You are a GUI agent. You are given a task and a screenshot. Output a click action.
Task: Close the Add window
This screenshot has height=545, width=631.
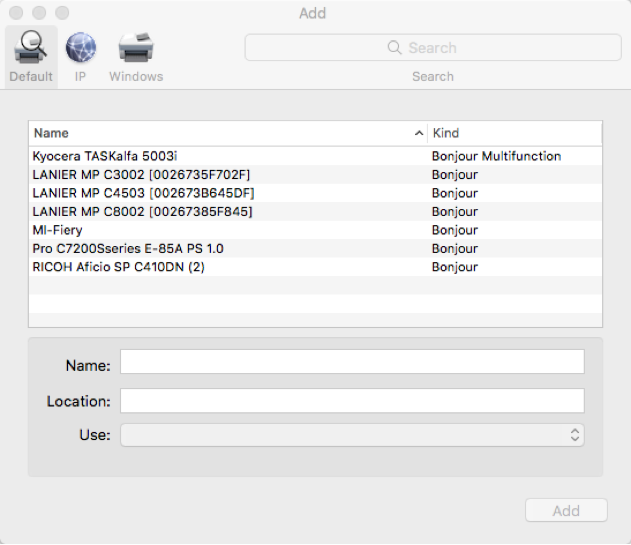coord(16,13)
